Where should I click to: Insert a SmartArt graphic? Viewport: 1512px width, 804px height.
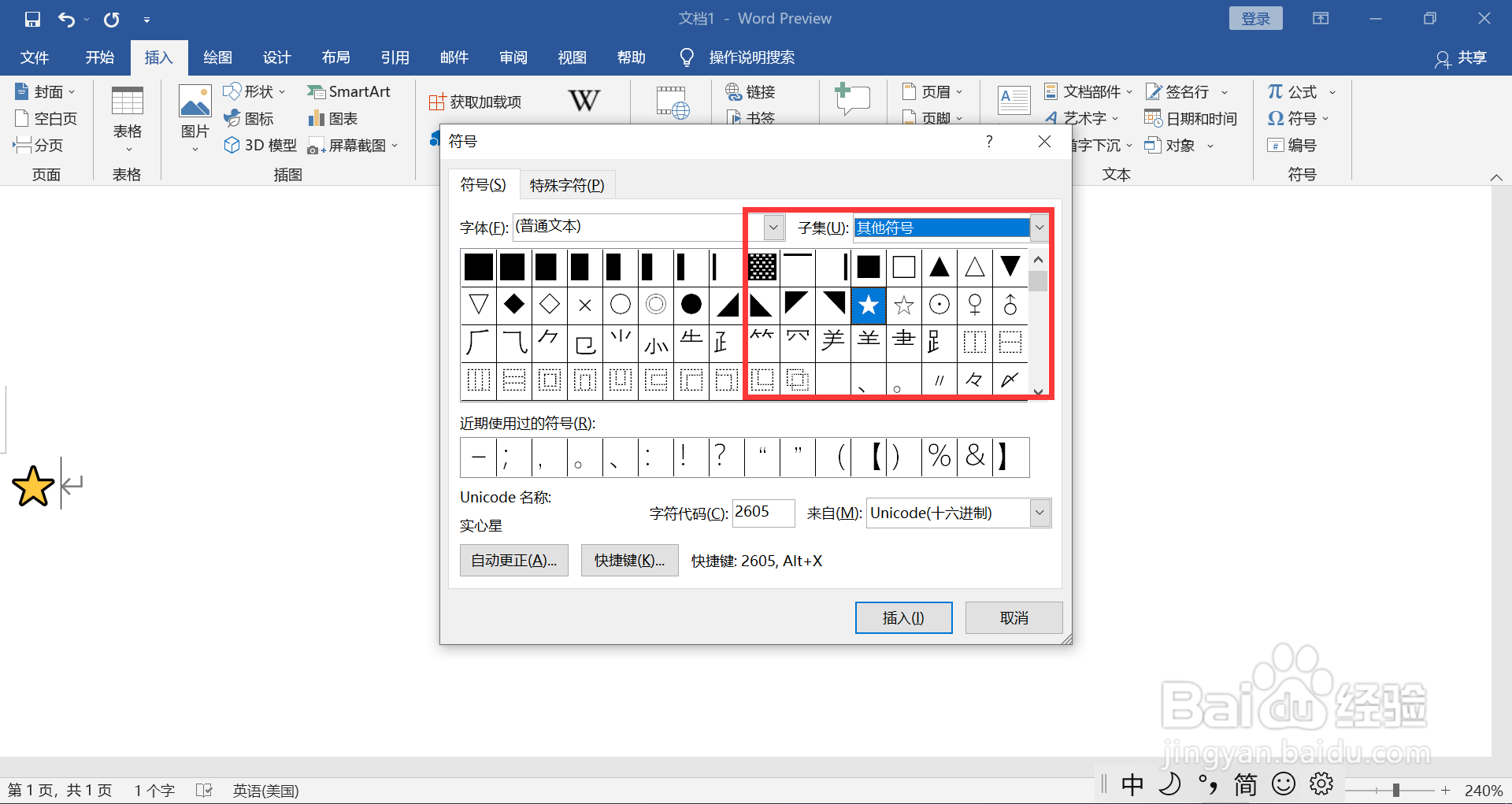(349, 92)
